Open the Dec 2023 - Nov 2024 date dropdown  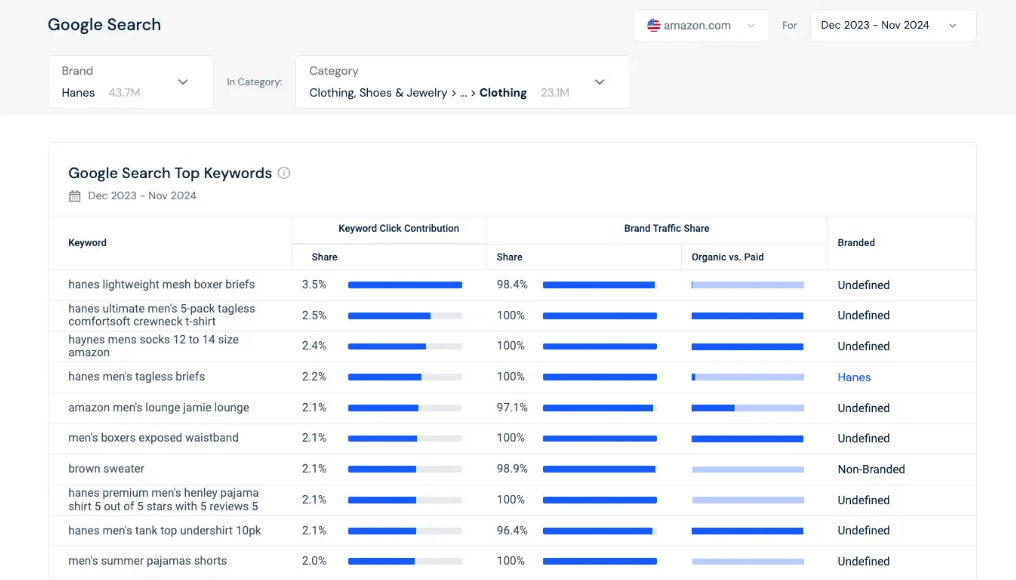(893, 25)
